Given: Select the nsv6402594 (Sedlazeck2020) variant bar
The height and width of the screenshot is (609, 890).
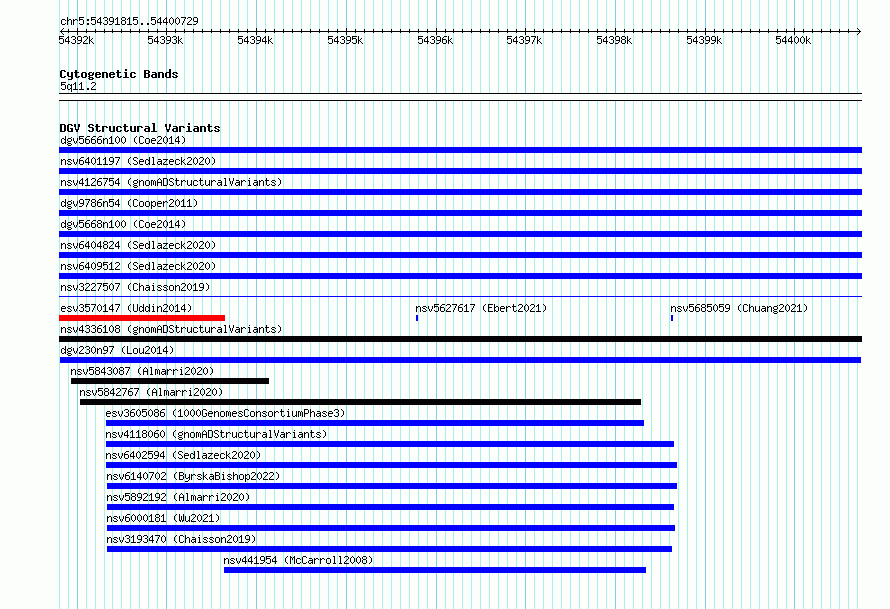Looking at the screenshot, I should coord(392,465).
